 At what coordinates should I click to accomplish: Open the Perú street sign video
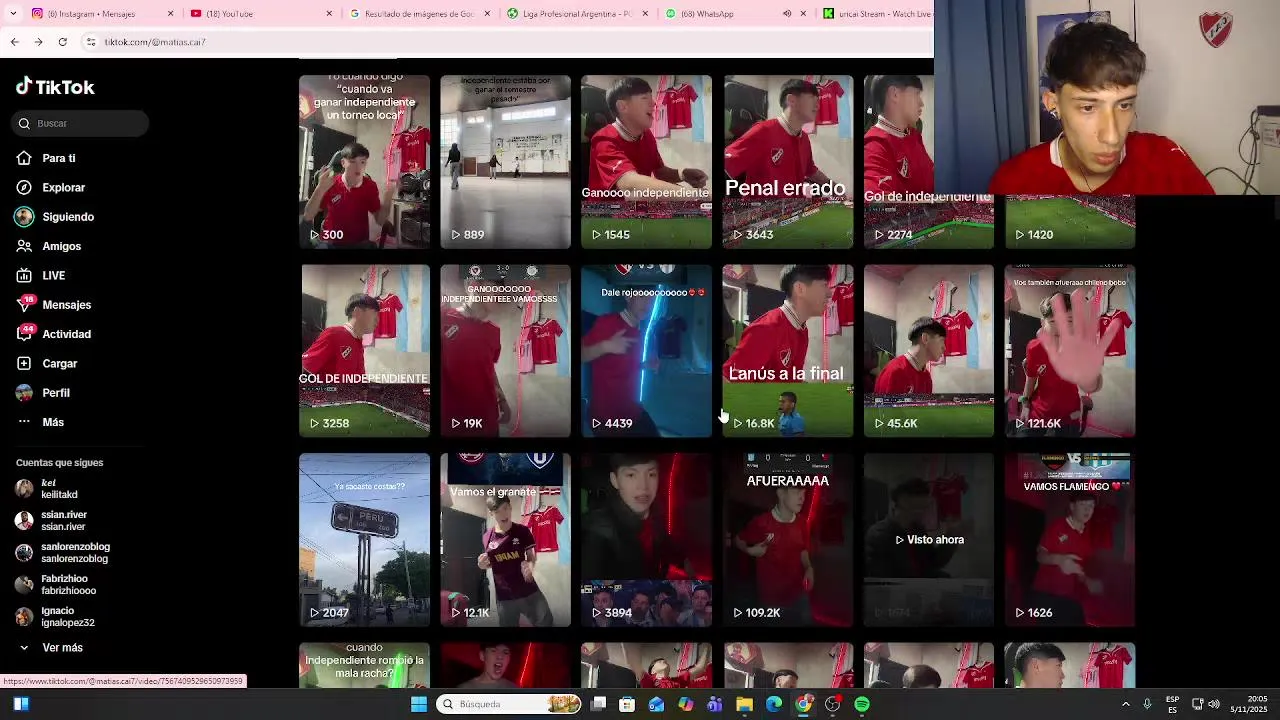point(365,540)
